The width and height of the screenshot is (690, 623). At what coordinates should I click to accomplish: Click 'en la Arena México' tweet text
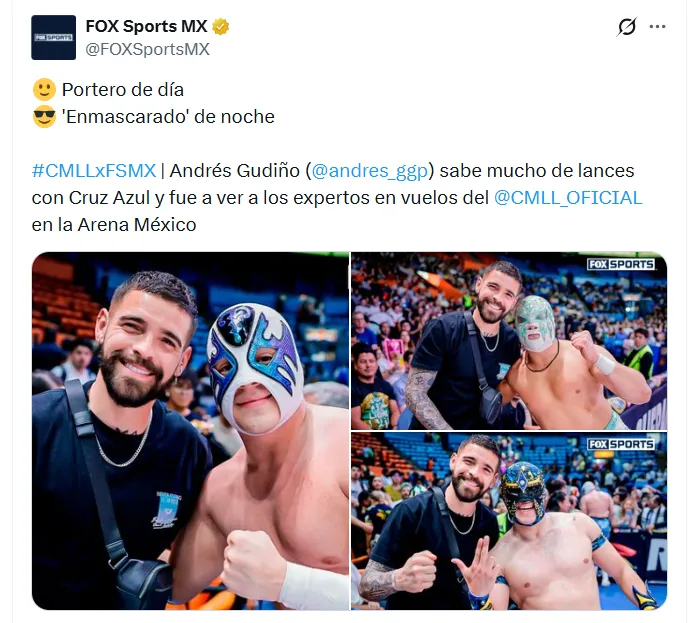click(114, 225)
